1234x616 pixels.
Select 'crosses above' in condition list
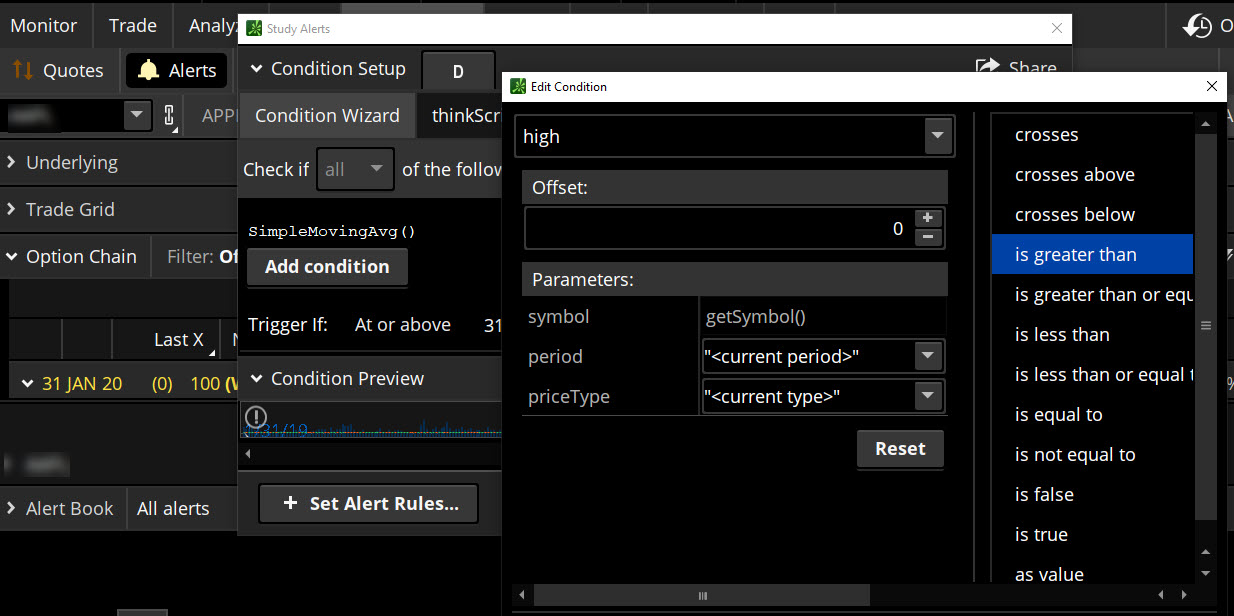[1074, 175]
